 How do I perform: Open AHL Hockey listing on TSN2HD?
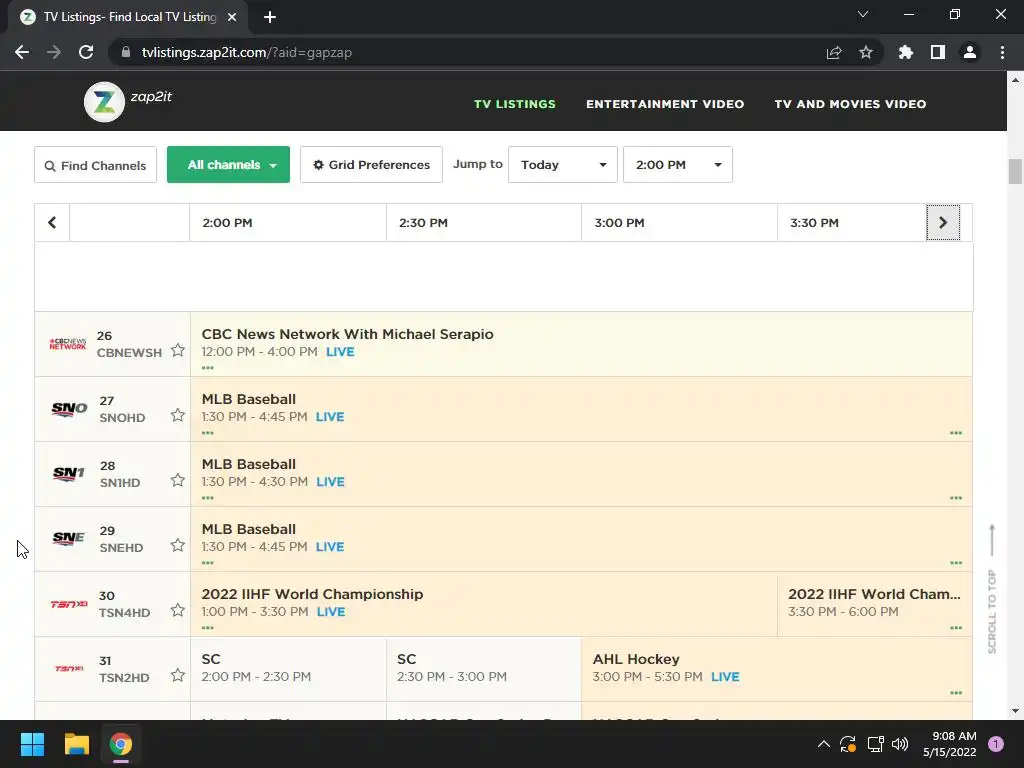click(x=636, y=660)
